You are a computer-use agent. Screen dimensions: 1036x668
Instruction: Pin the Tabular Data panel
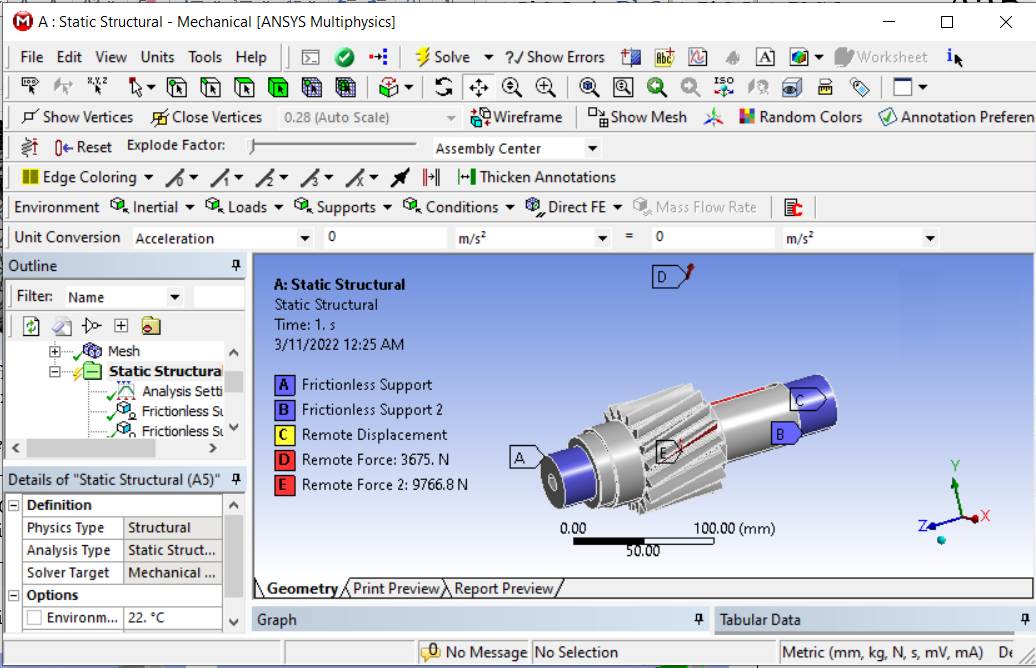click(1025, 619)
